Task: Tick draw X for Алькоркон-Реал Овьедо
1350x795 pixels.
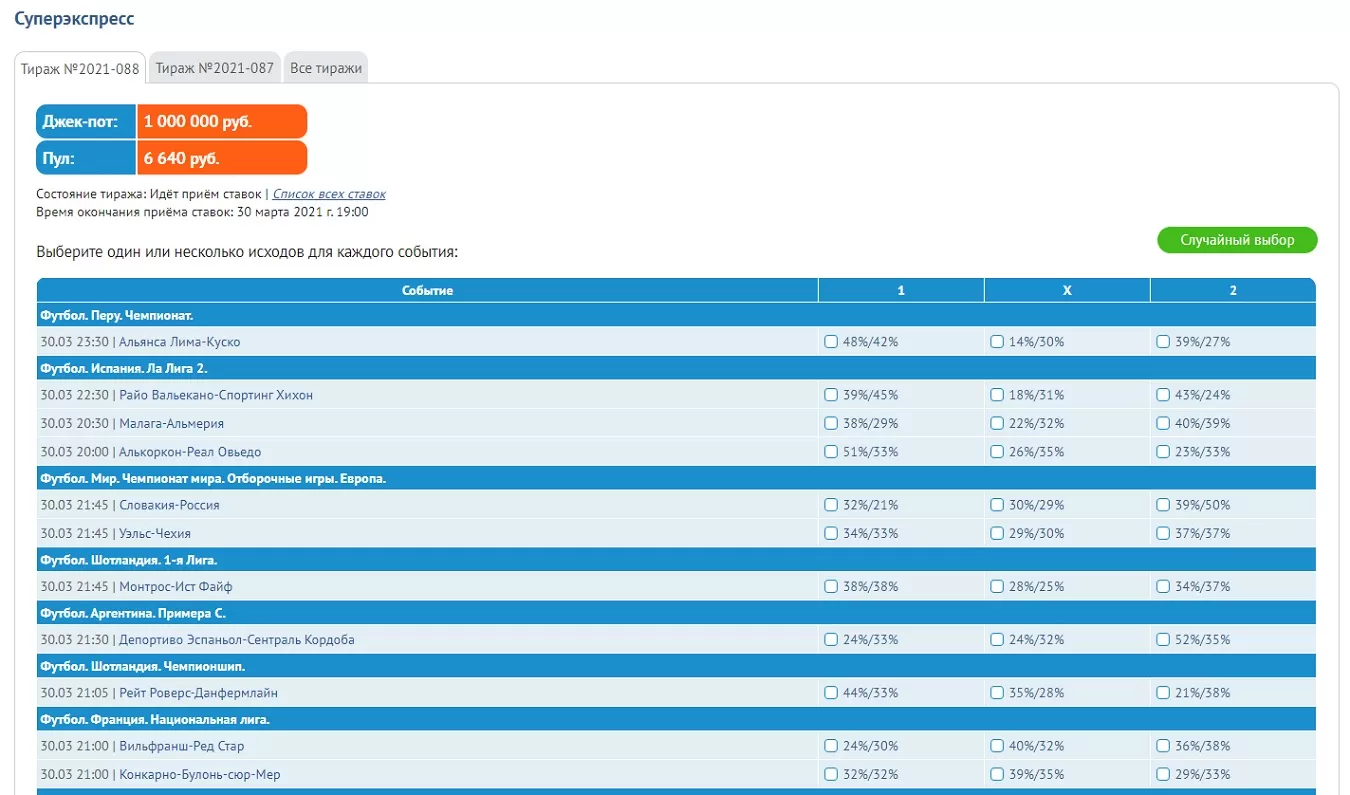Action: [x=997, y=452]
